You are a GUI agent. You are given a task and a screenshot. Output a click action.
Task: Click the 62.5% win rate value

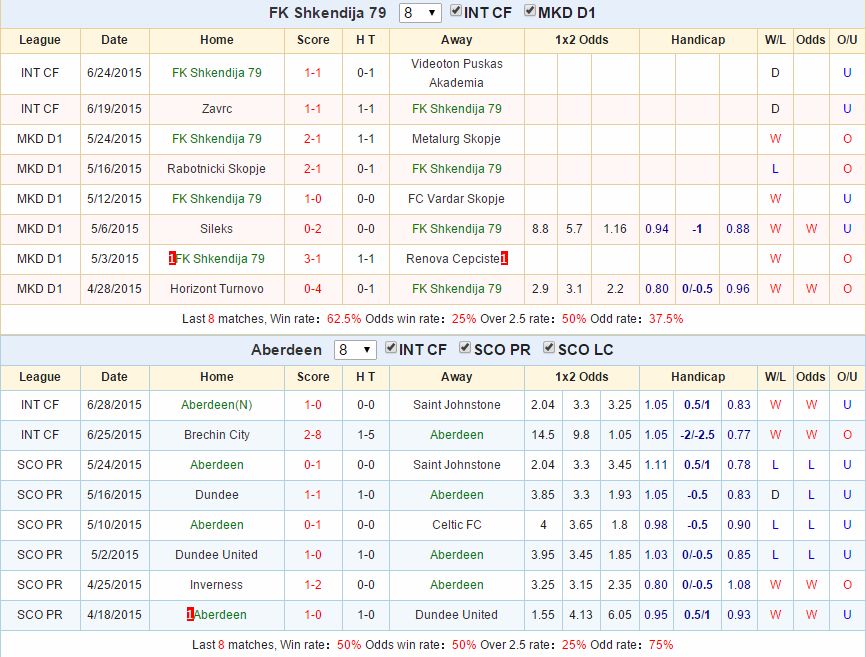(x=344, y=319)
